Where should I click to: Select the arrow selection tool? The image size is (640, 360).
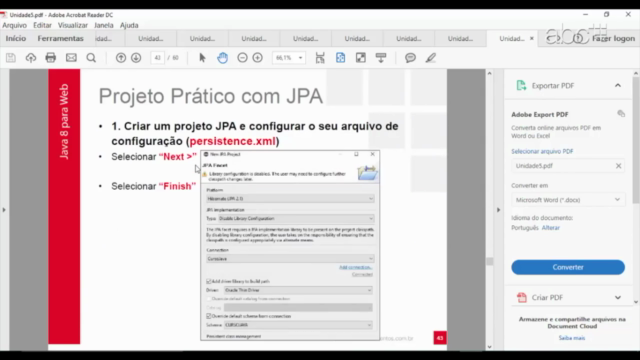(202, 58)
